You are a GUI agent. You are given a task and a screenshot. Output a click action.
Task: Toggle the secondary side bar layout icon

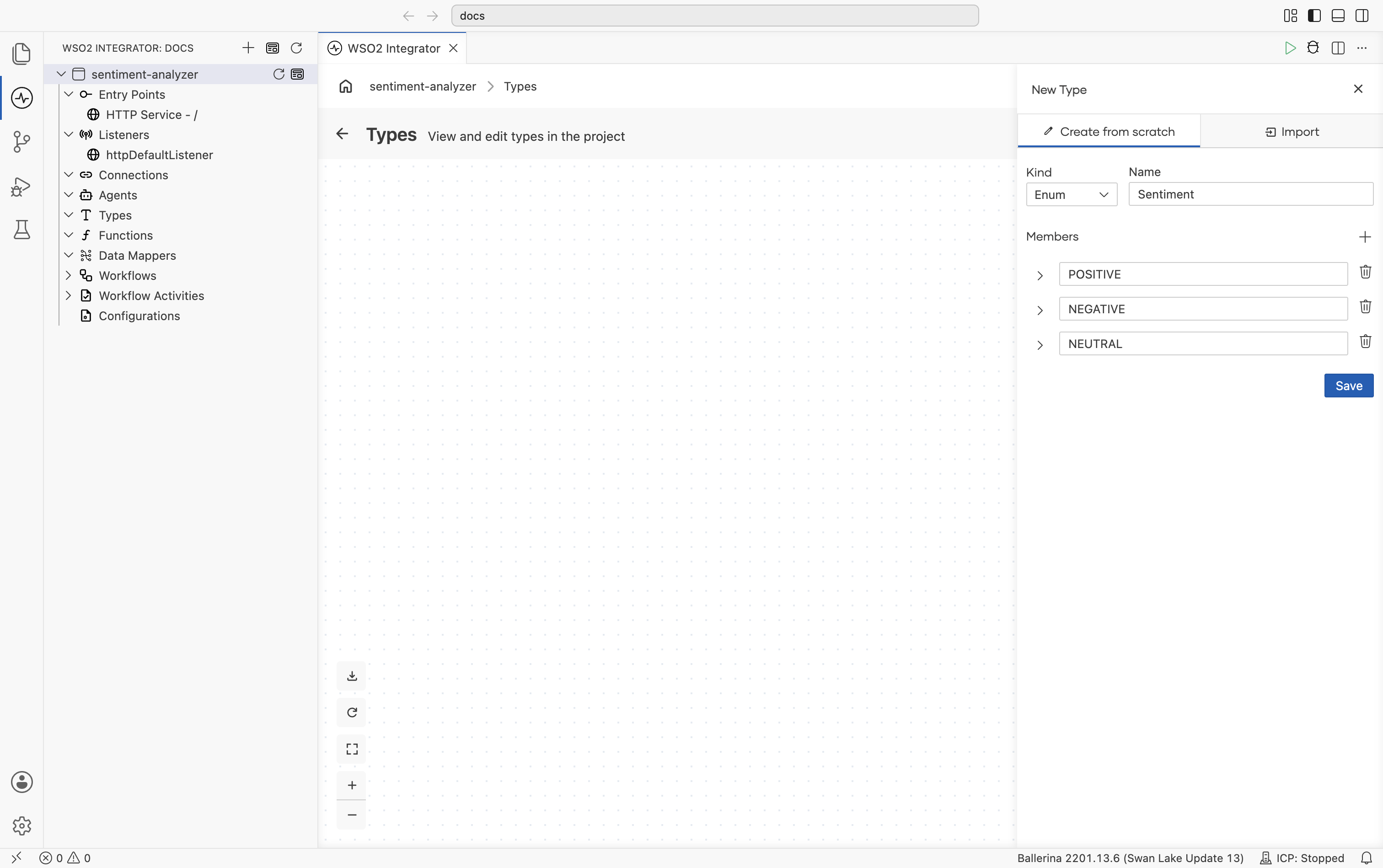(1362, 16)
